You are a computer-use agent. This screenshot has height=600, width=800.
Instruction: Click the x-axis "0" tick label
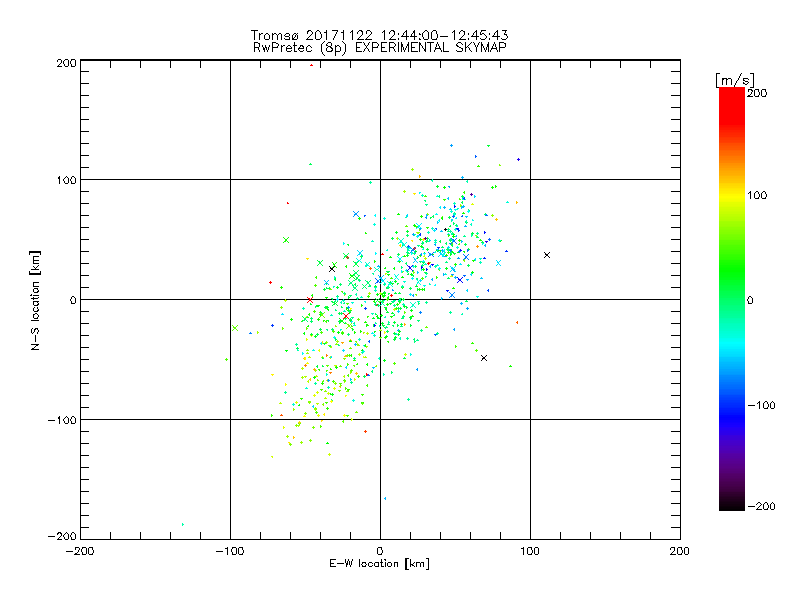coord(380,551)
